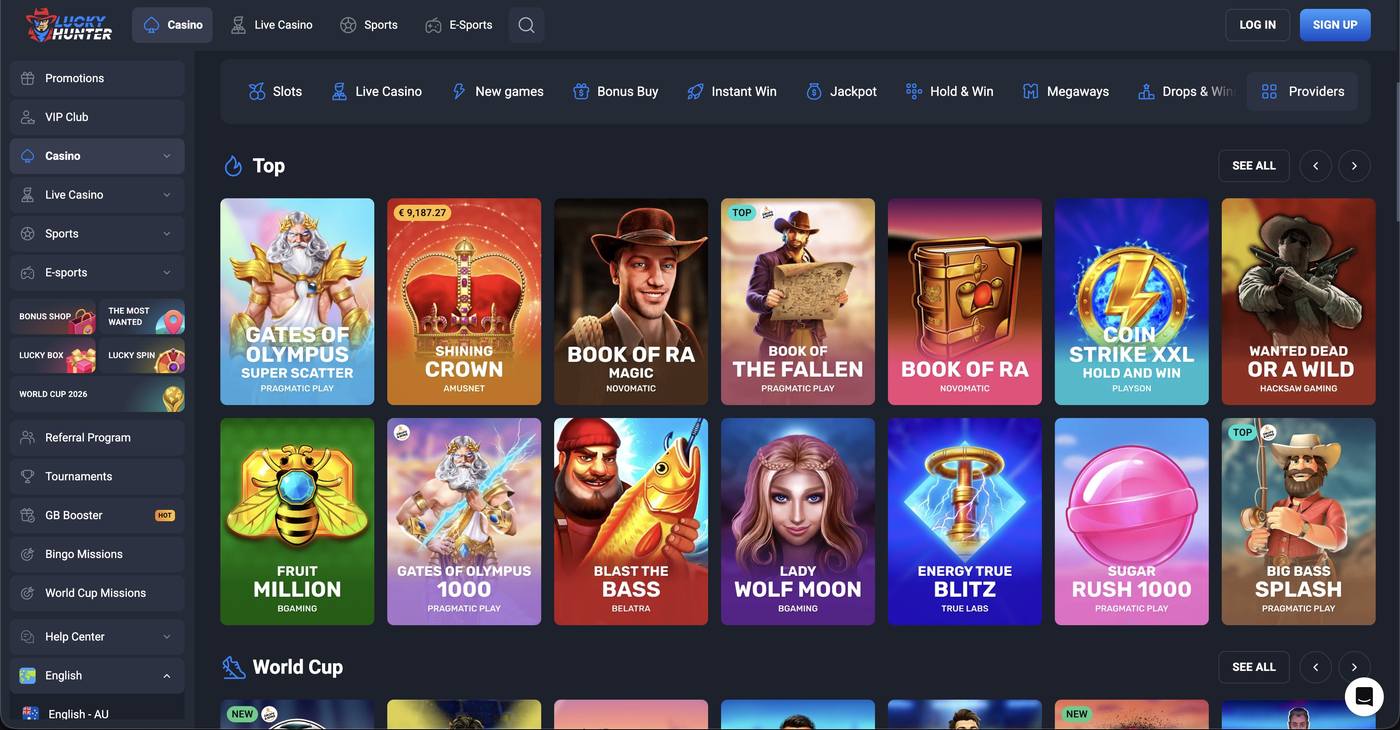Open the Blast the Bass game
This screenshot has width=1400, height=730.
(x=631, y=521)
